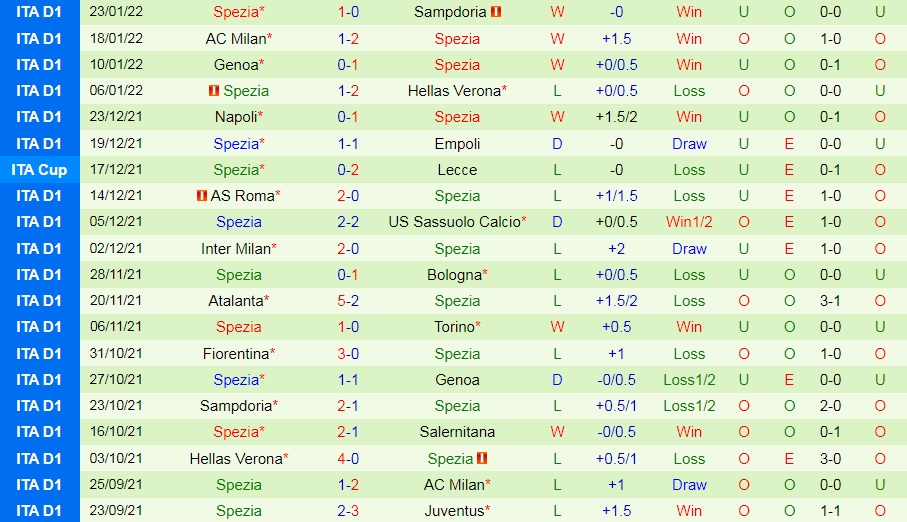Click the 5-2 score against Atalanta
Screen dimensions: 907x522
pyautogui.click(x=348, y=301)
